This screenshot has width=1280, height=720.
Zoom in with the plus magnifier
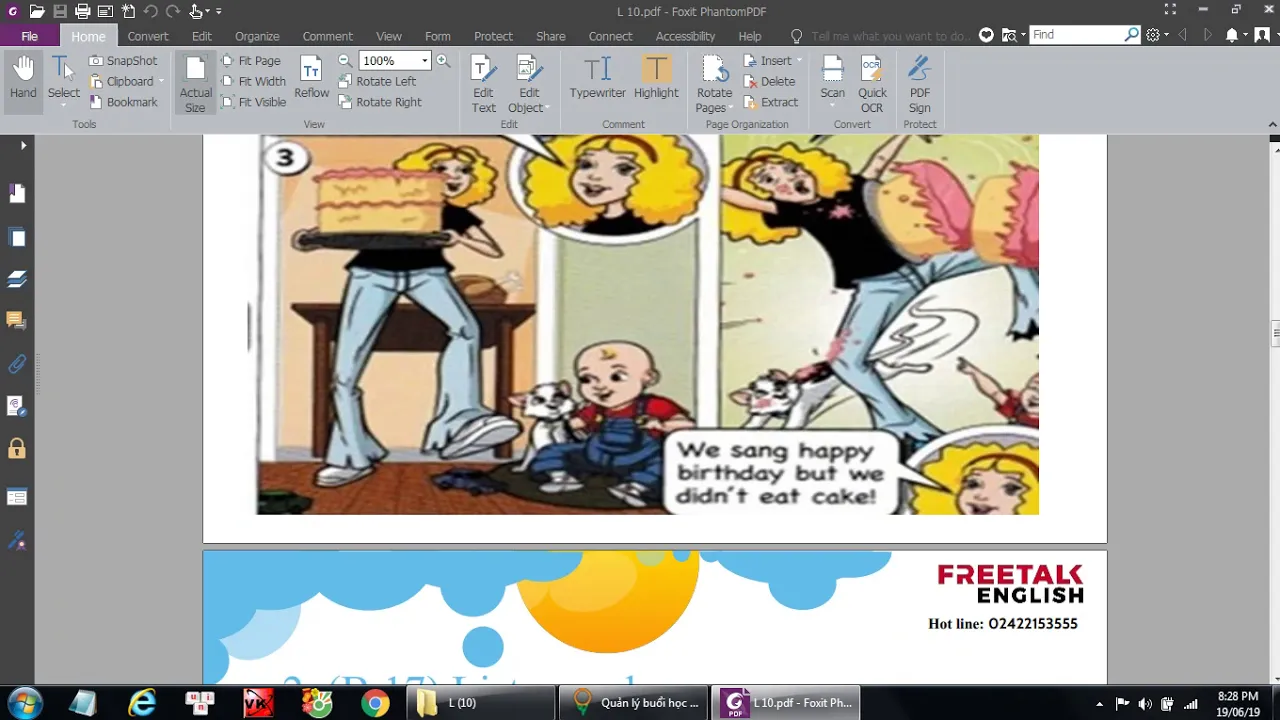pyautogui.click(x=443, y=61)
